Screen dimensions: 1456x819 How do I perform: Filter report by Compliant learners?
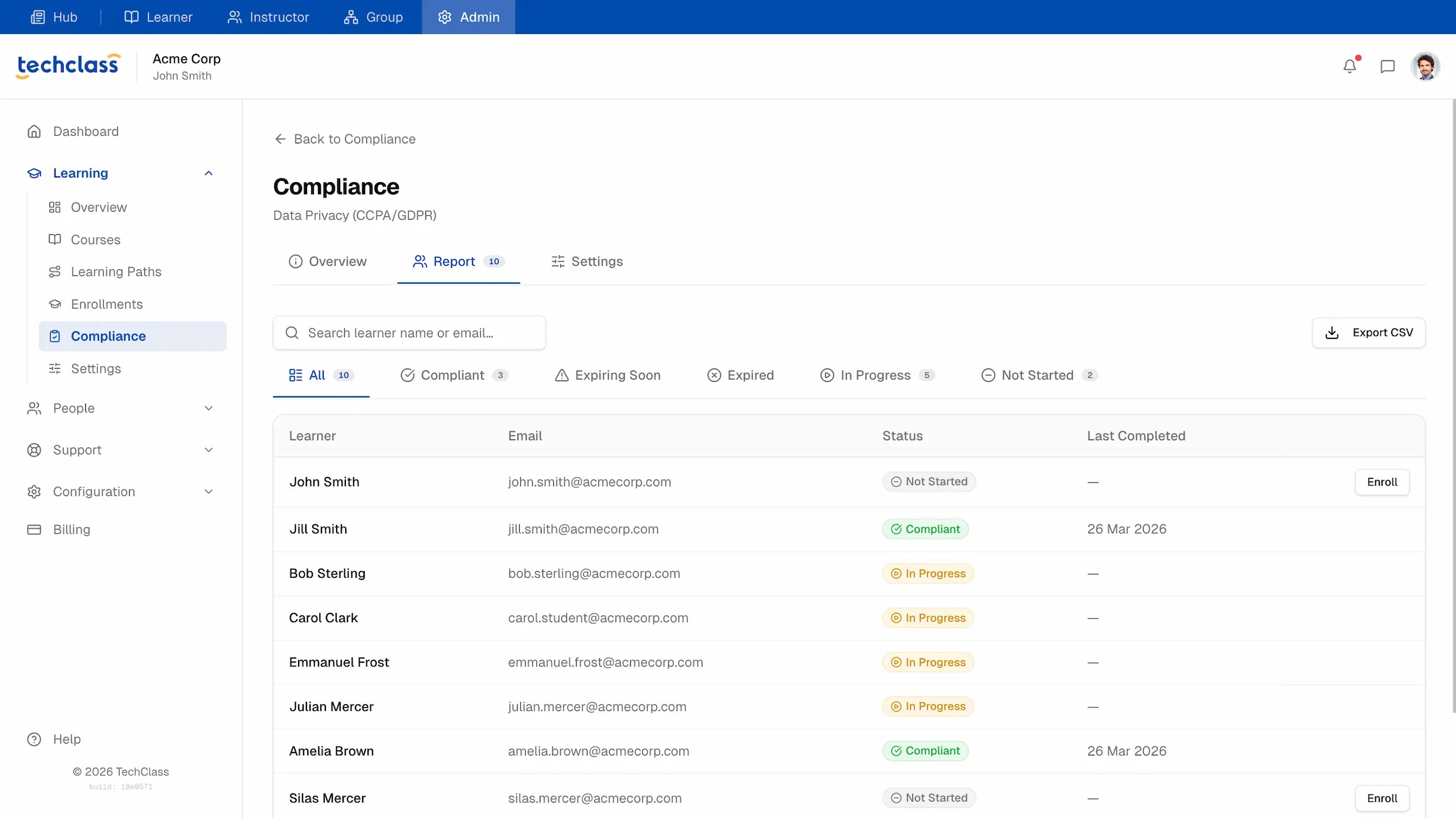tap(452, 375)
